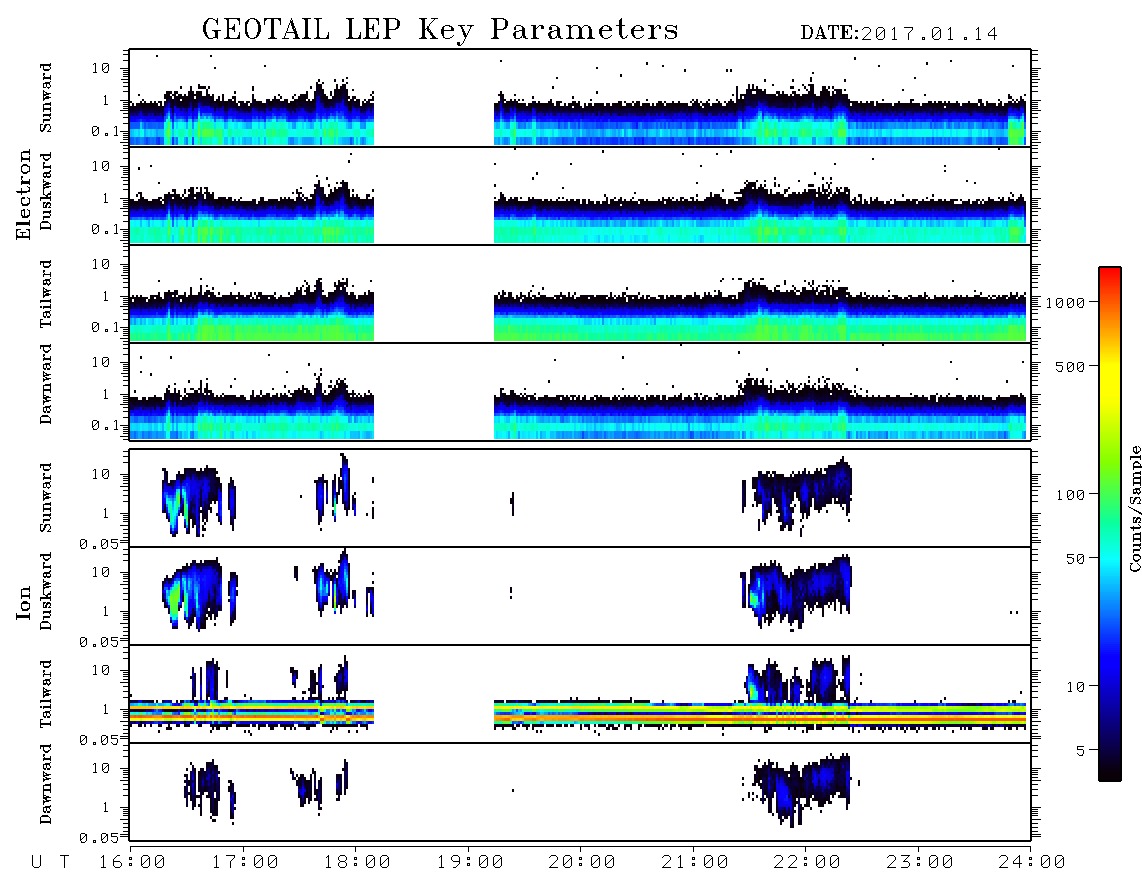Click the "0.1" tick of Electron Dawnward panel

point(106,425)
